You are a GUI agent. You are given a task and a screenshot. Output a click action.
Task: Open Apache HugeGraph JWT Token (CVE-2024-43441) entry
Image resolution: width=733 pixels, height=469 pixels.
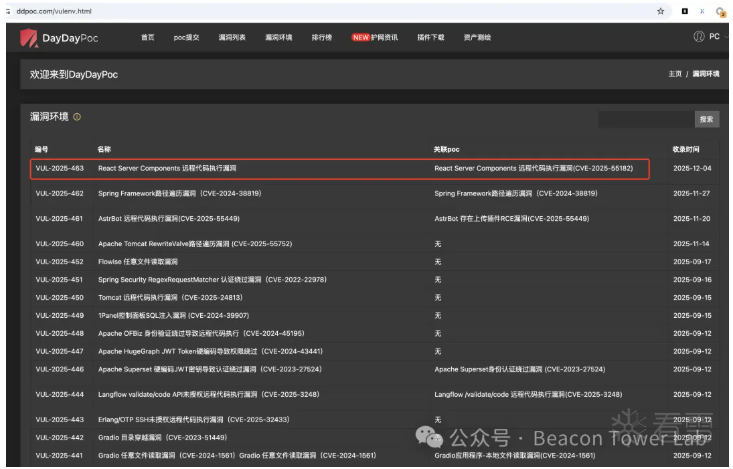tap(210, 351)
